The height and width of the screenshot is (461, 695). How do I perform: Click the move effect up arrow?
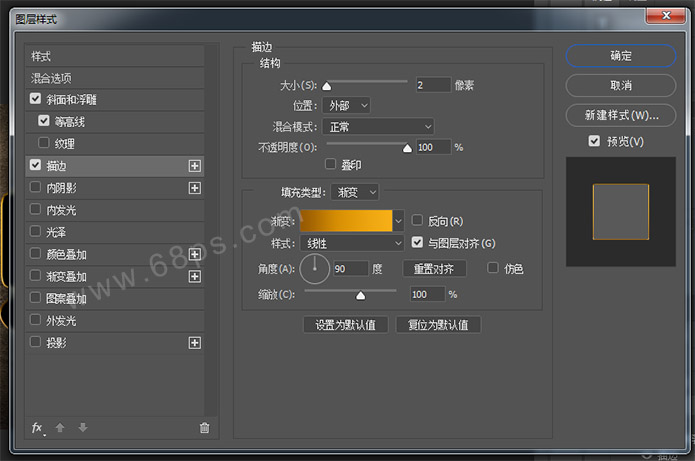coord(60,427)
